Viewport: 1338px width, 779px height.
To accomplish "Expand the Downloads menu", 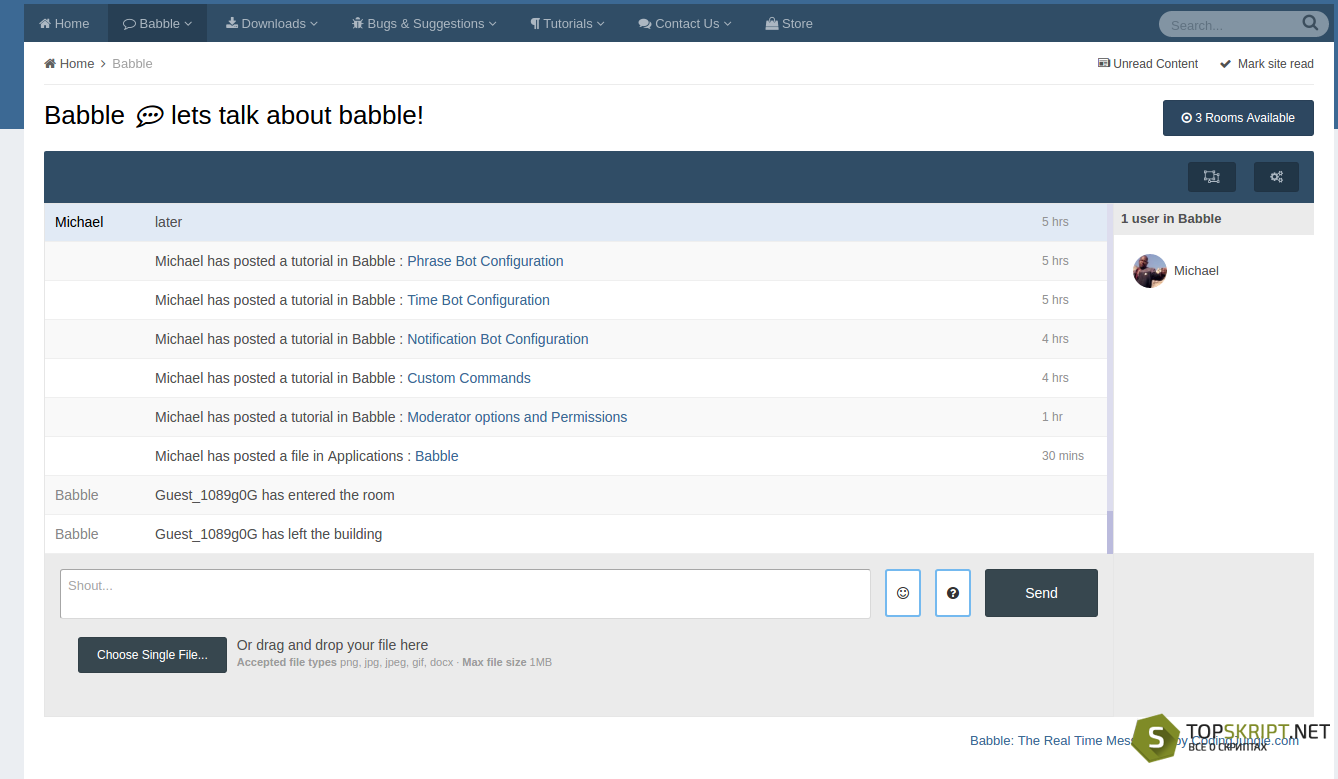I will tap(272, 23).
